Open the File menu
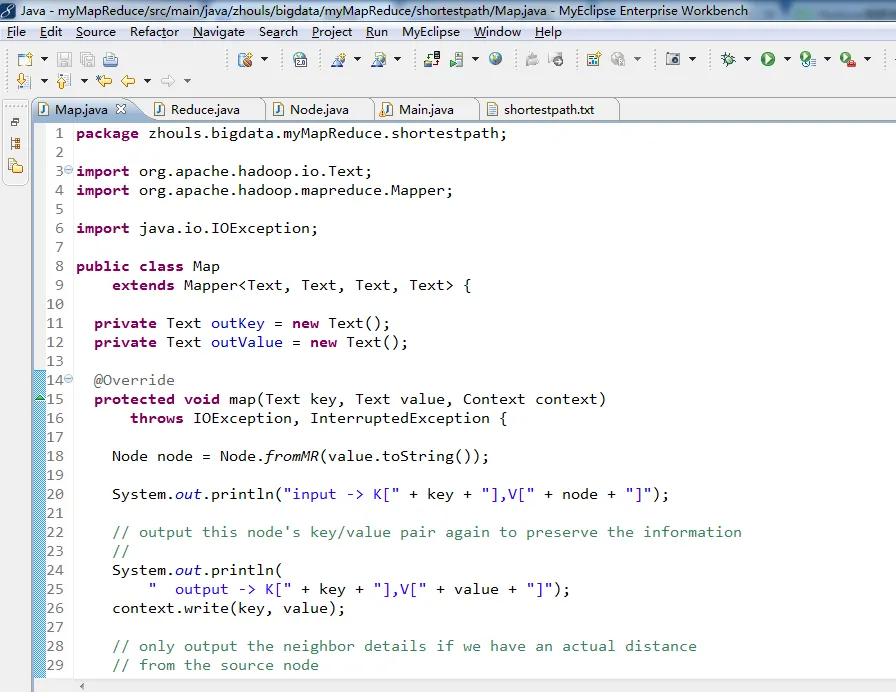 16,32
